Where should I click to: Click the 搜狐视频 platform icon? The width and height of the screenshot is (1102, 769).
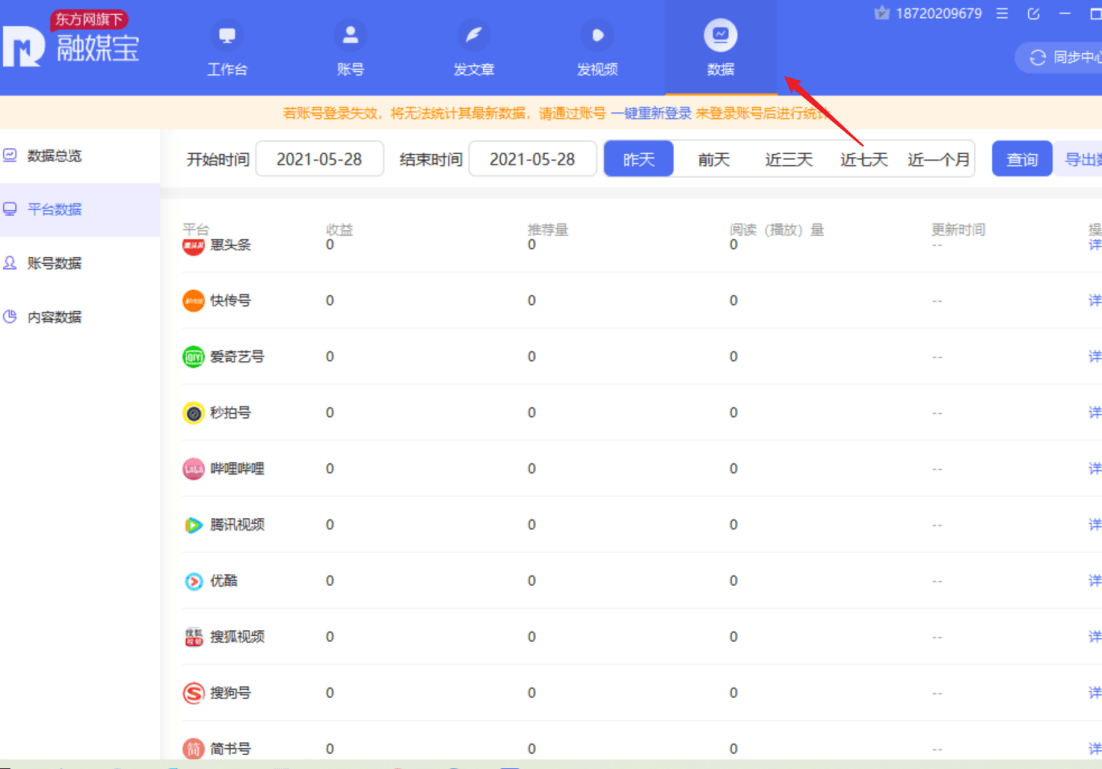[x=193, y=637]
